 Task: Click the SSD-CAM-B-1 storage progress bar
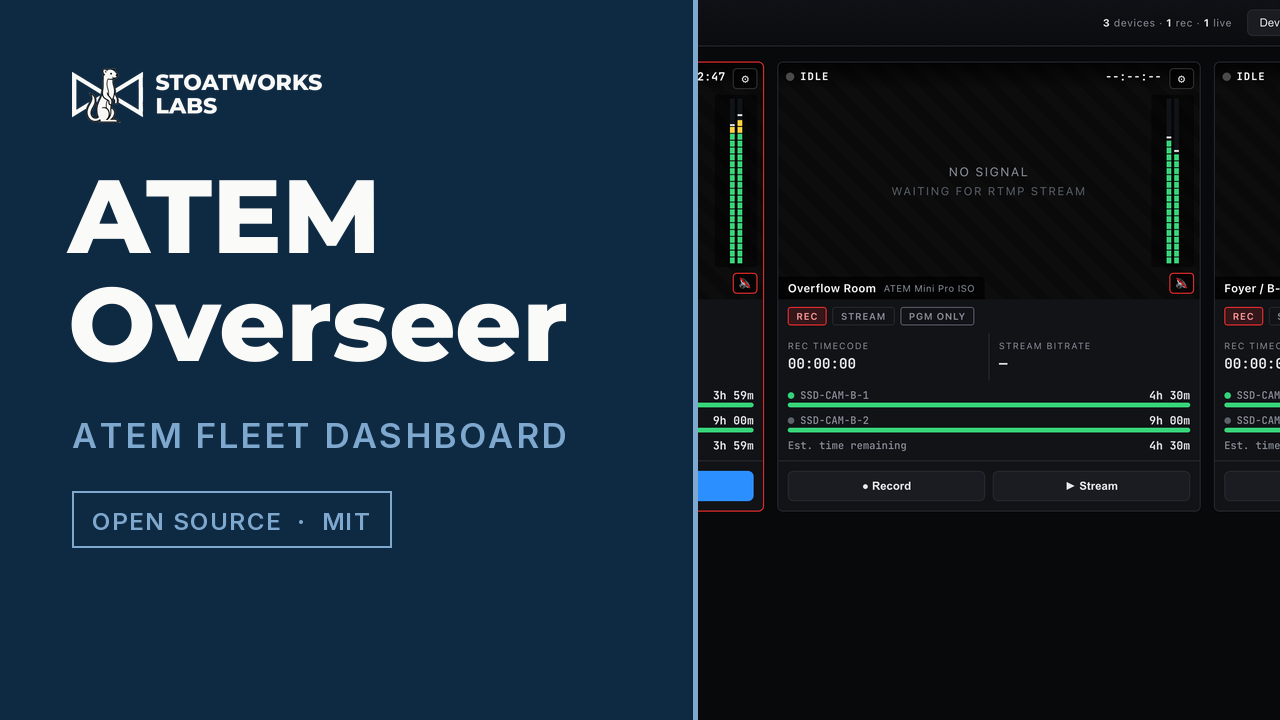coord(989,405)
